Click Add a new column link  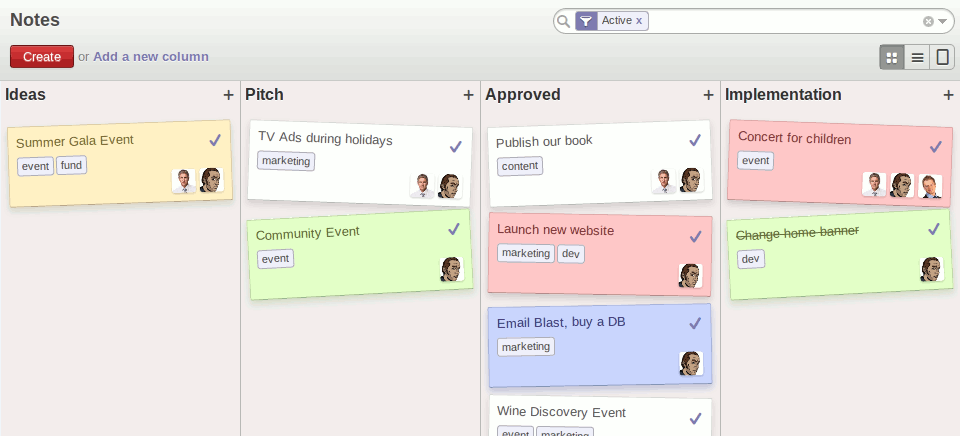click(x=151, y=57)
